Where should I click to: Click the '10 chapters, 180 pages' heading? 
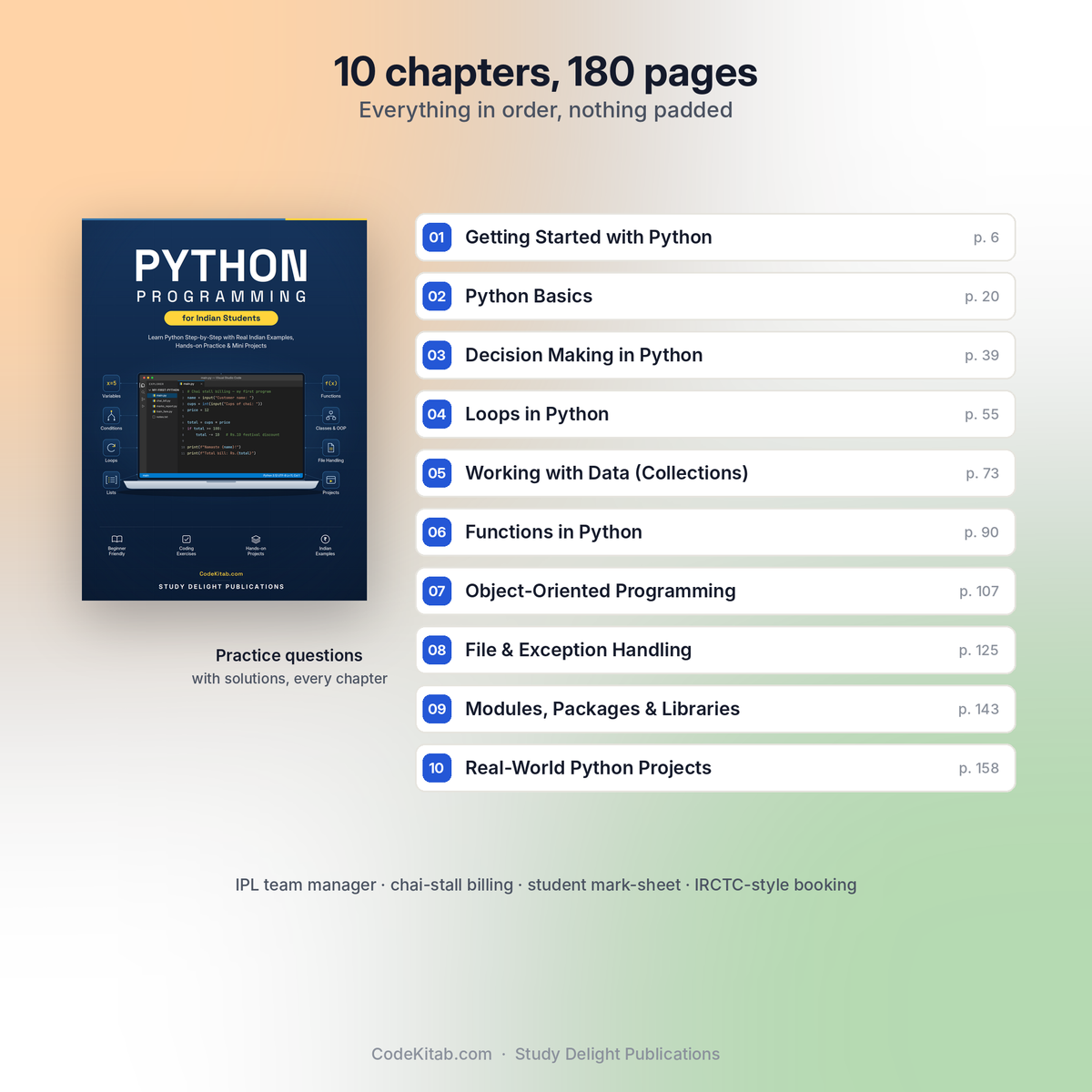pos(545,73)
